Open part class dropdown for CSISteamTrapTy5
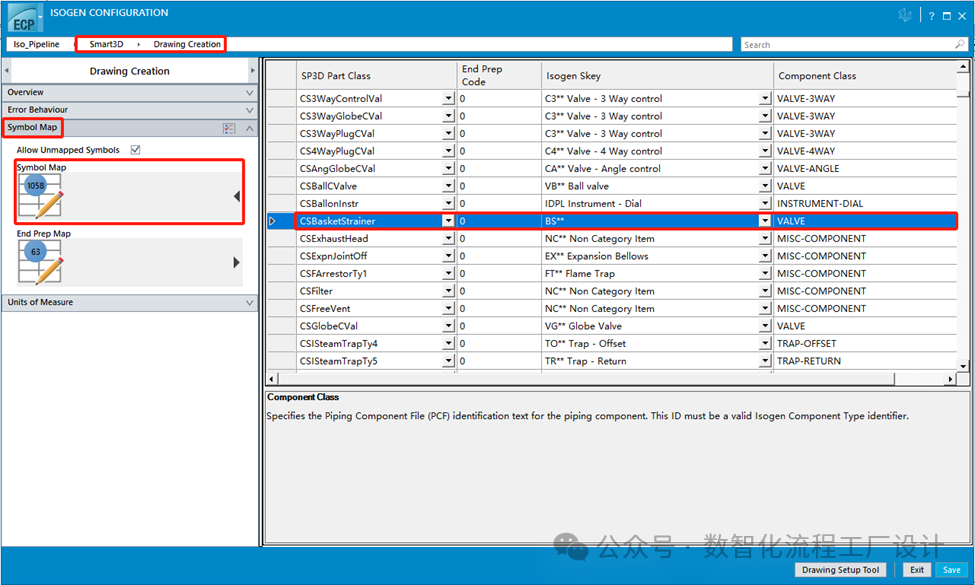975x585 pixels. coord(448,361)
